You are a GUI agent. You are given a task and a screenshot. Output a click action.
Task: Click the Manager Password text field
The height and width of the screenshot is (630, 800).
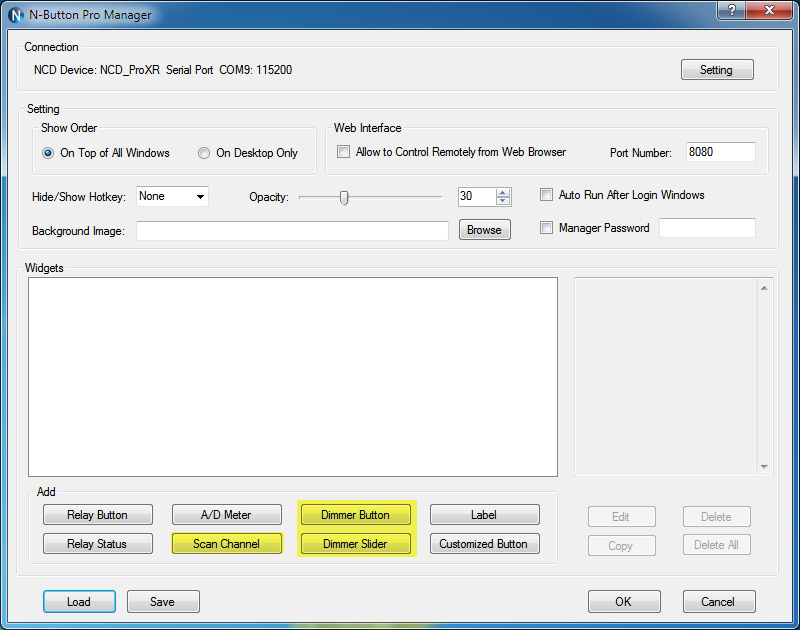click(x=707, y=228)
